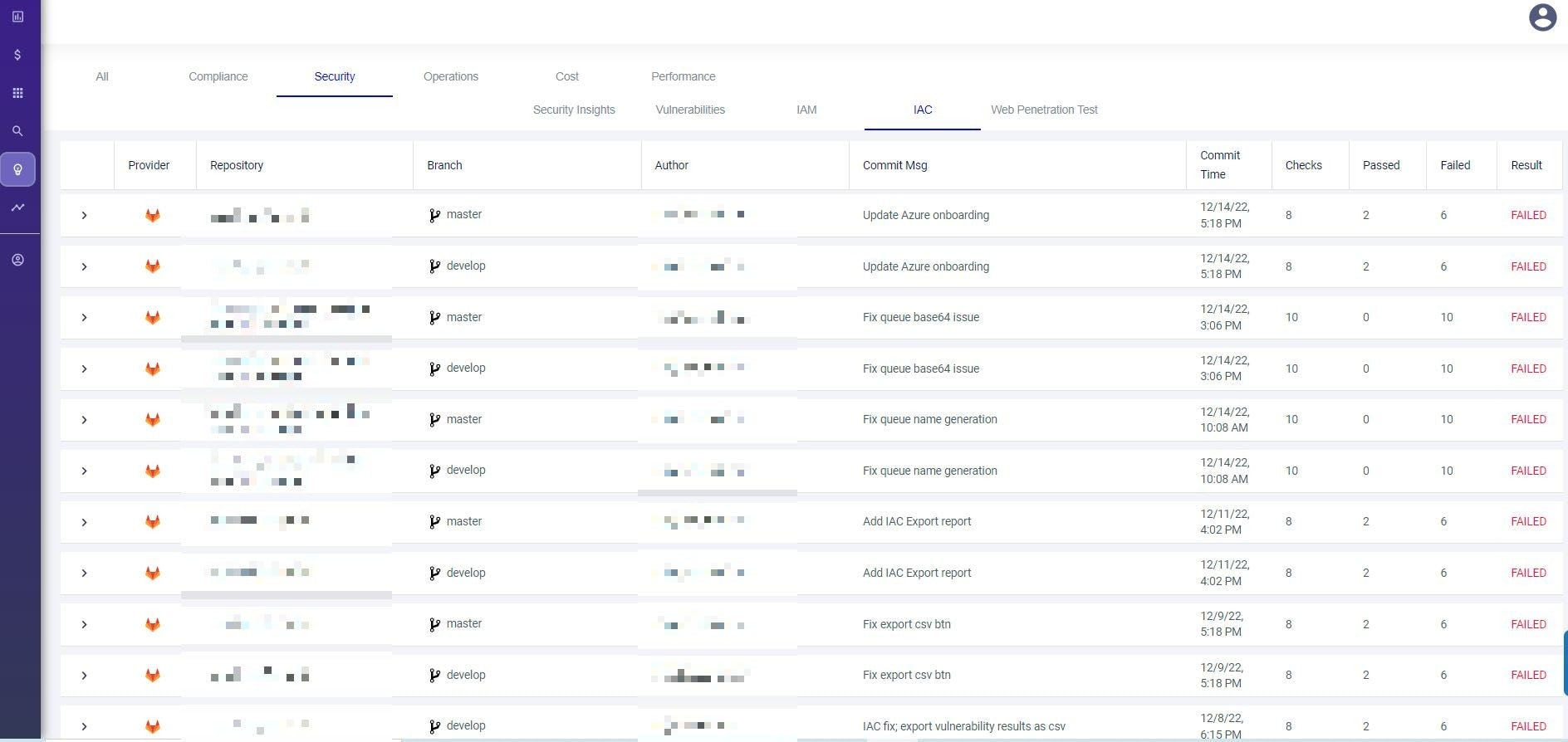Image resolution: width=1568 pixels, height=742 pixels.
Task: Click the dollar sign cost icon
Action: (17, 55)
